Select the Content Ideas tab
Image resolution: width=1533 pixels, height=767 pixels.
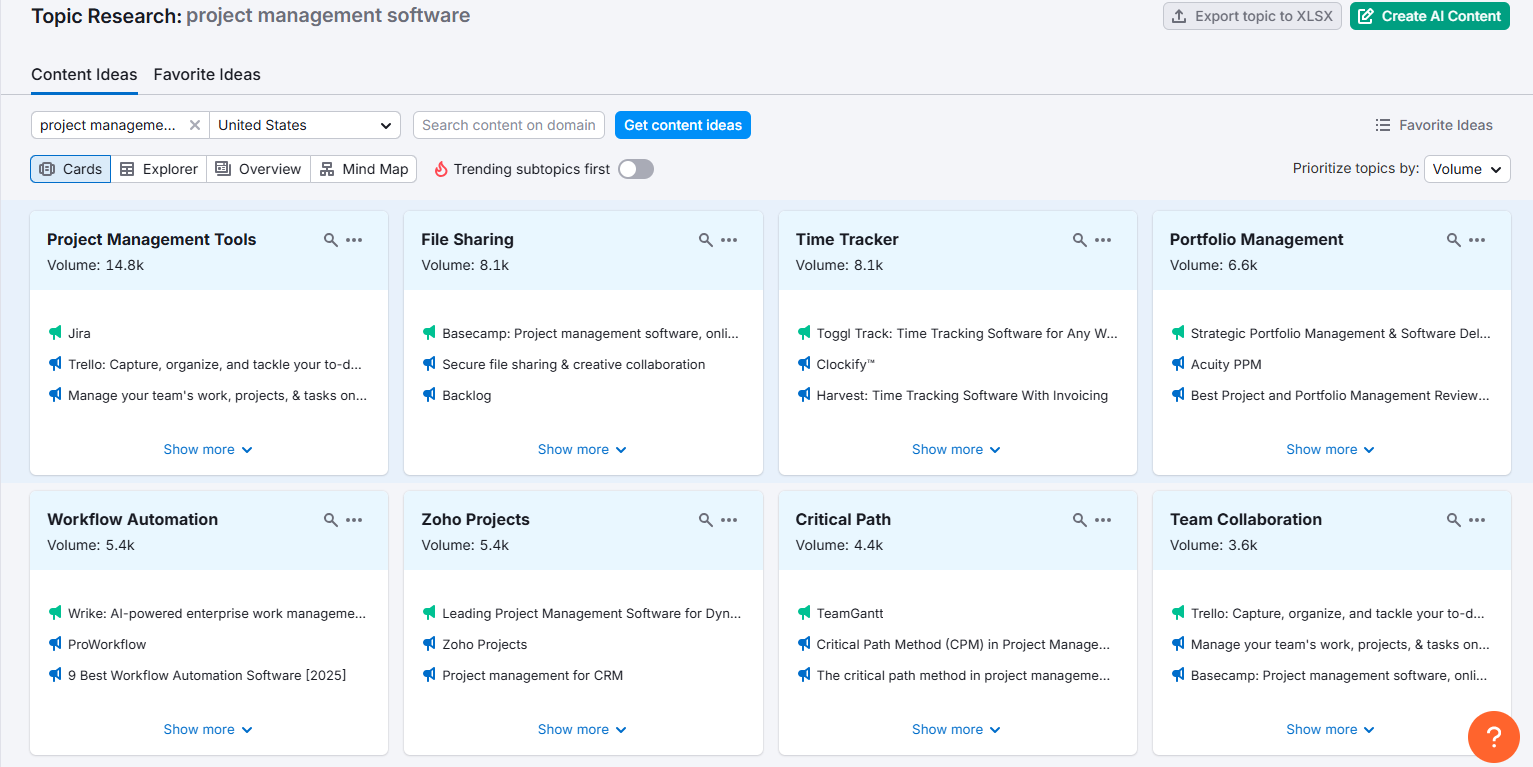click(84, 75)
